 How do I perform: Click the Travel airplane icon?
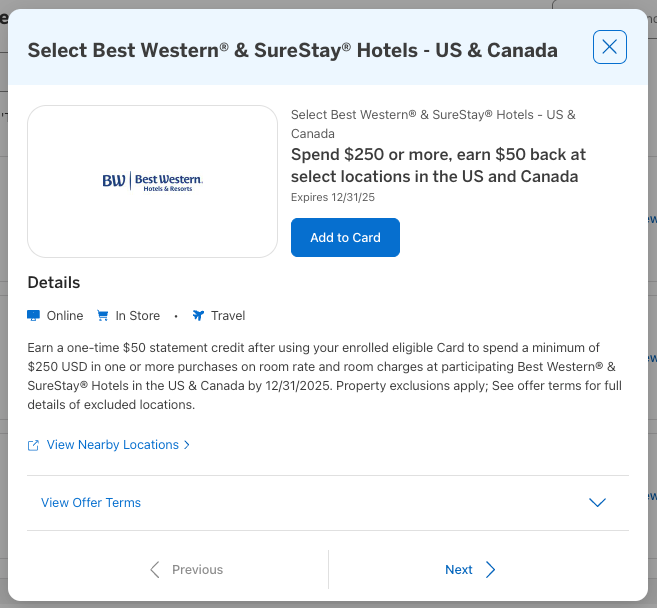(x=198, y=316)
